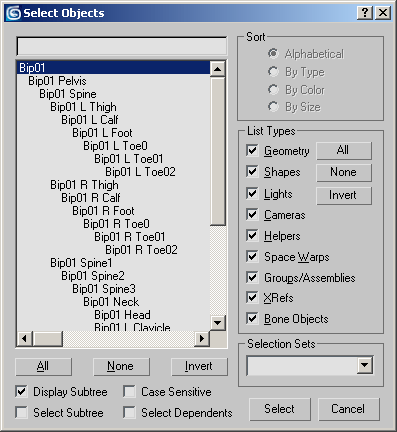Uncheck XRefs list type
This screenshot has height=432, width=397.
(x=253, y=298)
